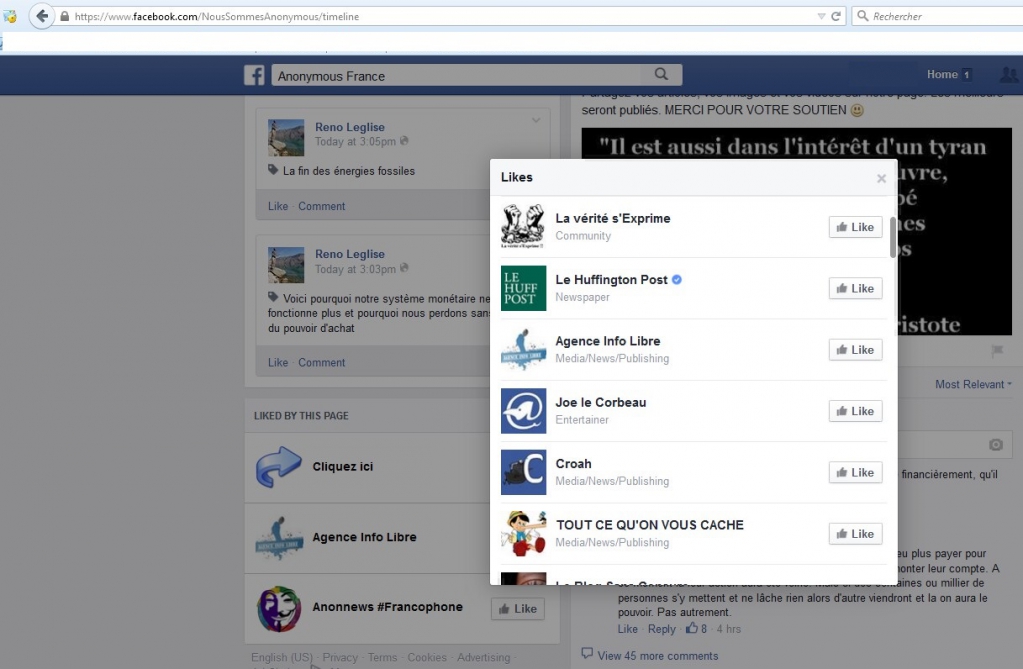Image resolution: width=1023 pixels, height=669 pixels.
Task: Open Reno Leglise name on 3:05pm post
Action: (350, 127)
